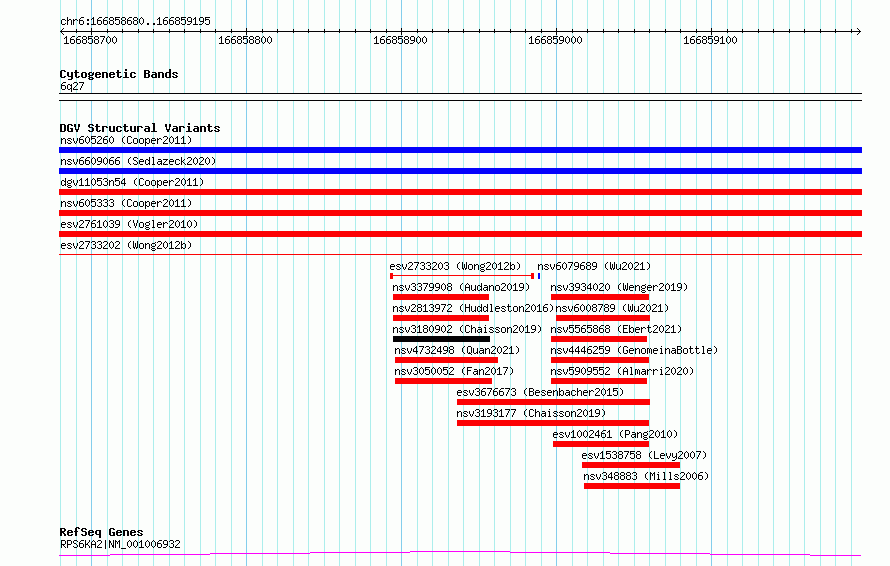Click the DGV Structural Variants heading
The width and height of the screenshot is (890, 566).
tap(140, 128)
